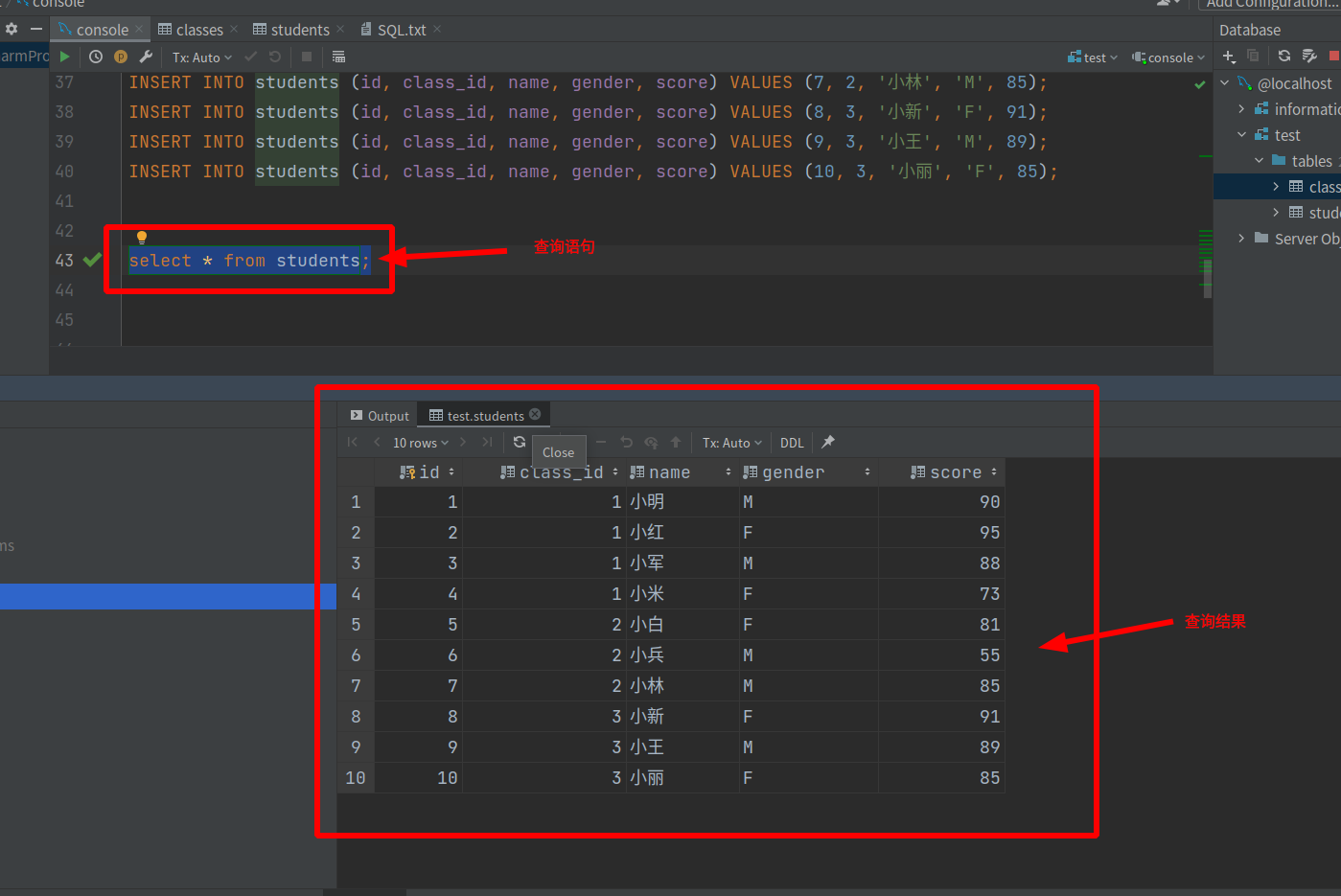
Task: Click Add Configuration button
Action: pyautogui.click(x=1271, y=4)
